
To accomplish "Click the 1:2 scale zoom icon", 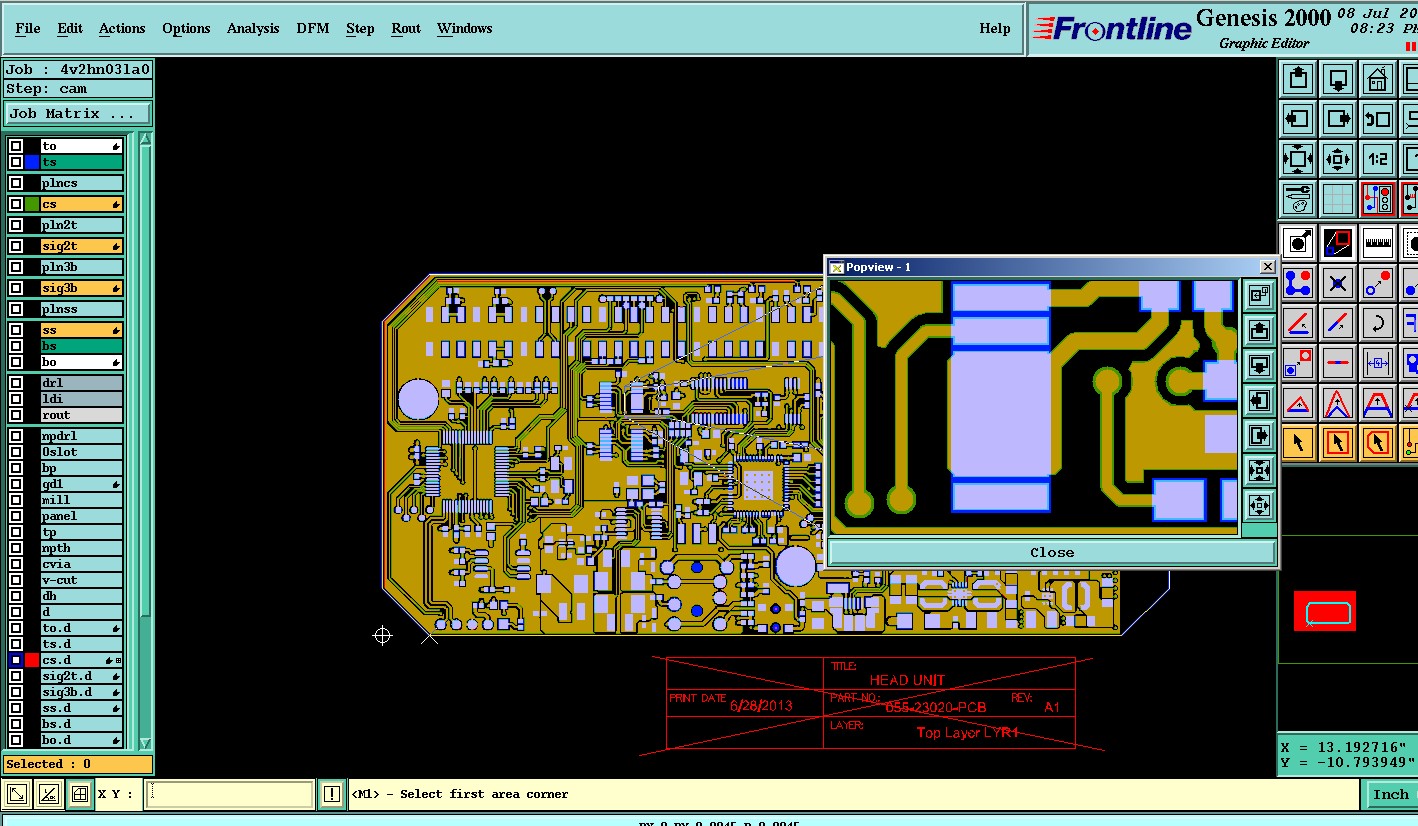I will click(1378, 159).
